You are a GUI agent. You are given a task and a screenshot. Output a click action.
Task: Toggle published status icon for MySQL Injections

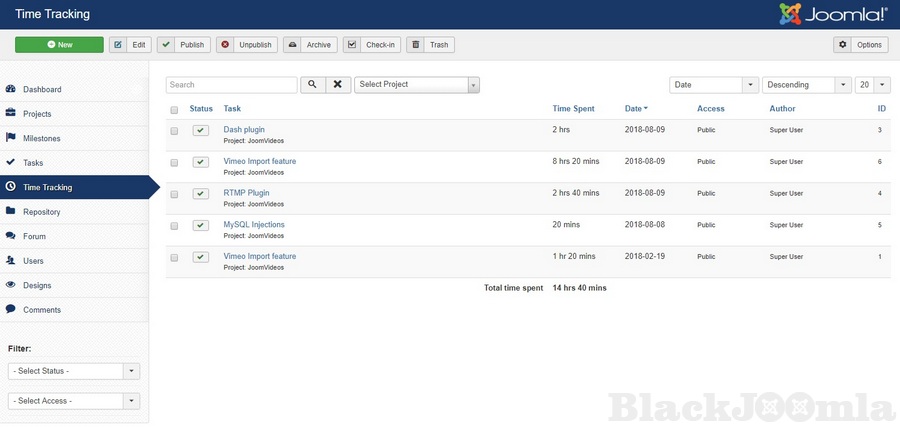201,225
